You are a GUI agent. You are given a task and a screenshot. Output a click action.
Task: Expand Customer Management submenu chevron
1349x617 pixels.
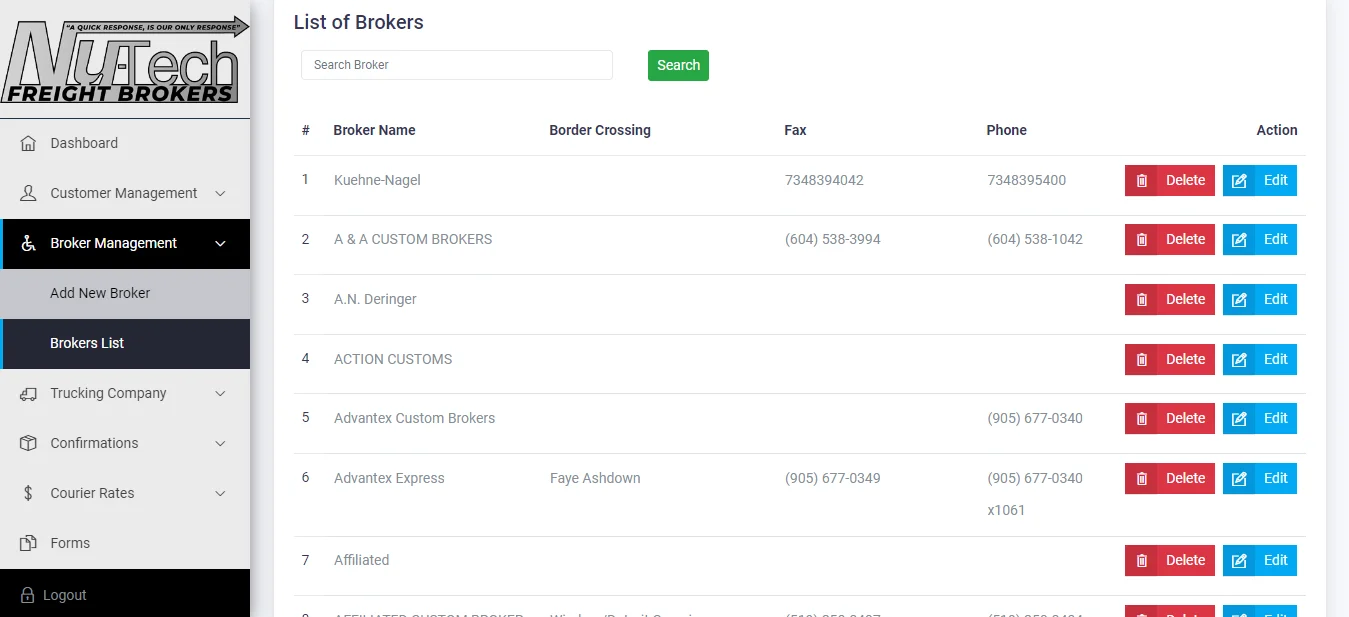pos(221,193)
